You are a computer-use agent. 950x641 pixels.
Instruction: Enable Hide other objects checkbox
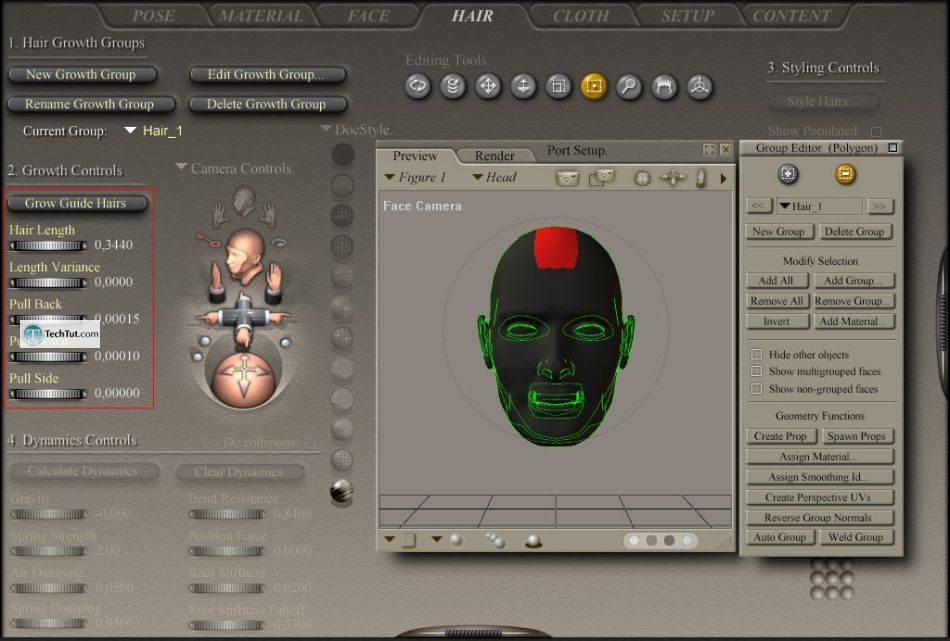(756, 354)
